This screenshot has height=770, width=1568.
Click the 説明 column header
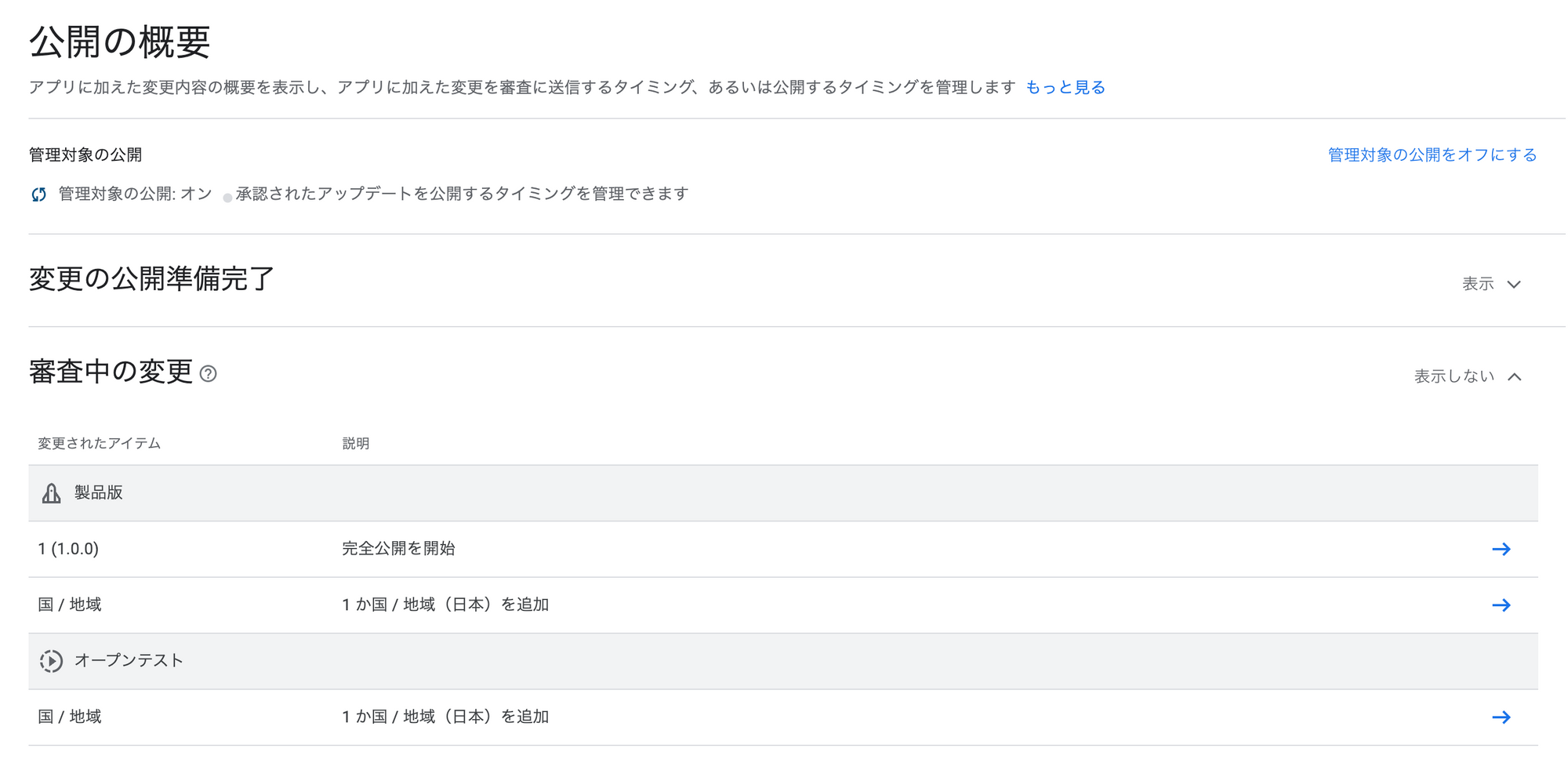pos(355,444)
